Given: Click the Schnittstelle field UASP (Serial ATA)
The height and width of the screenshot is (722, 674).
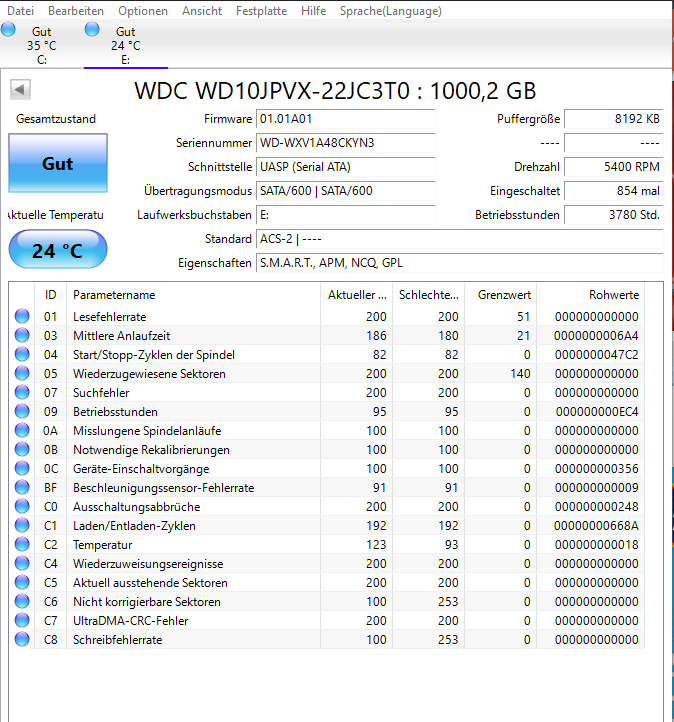Looking at the screenshot, I should pos(345,167).
